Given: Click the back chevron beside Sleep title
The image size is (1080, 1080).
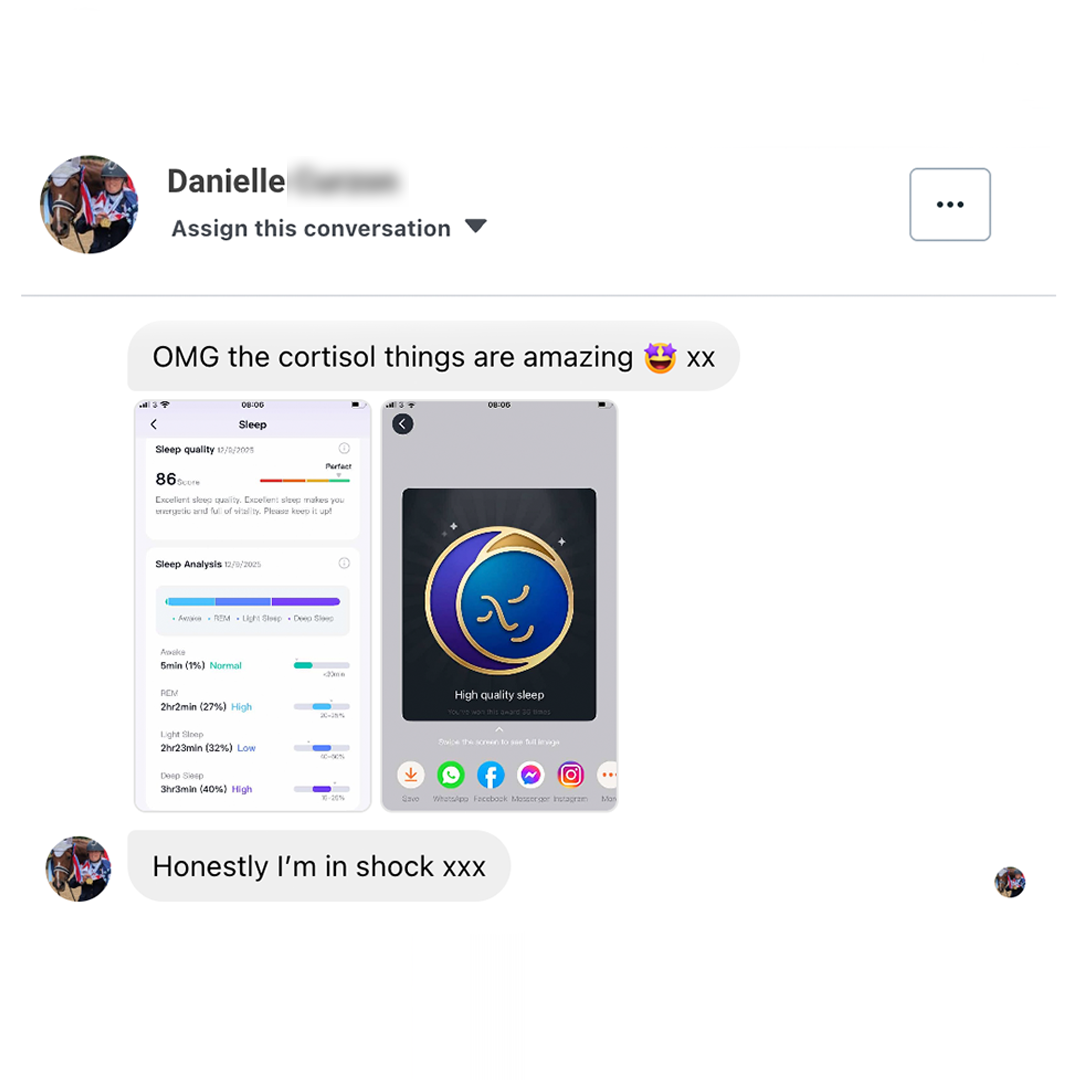Looking at the screenshot, I should [154, 424].
